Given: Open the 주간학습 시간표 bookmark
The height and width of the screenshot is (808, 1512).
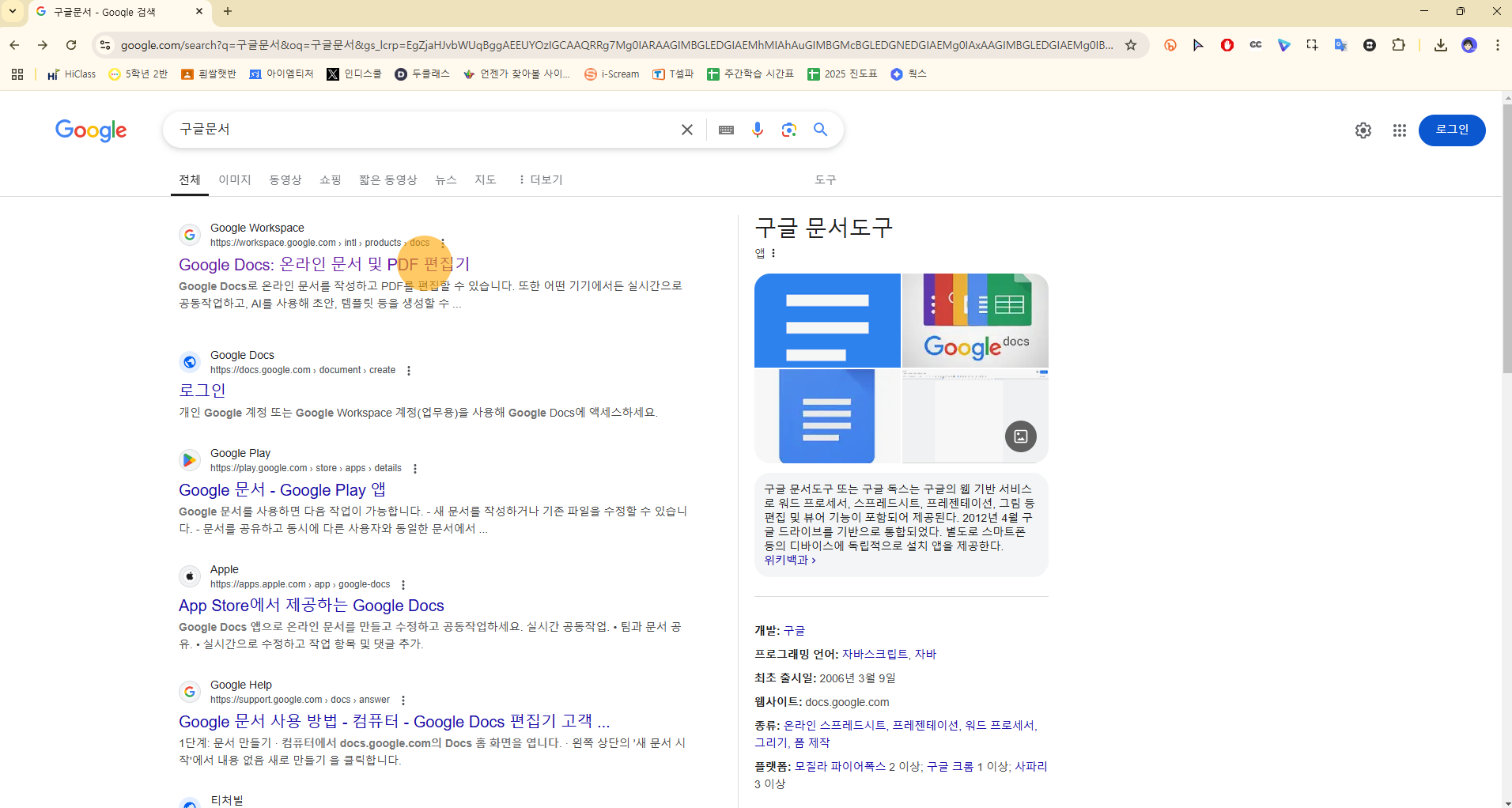Looking at the screenshot, I should 750,74.
